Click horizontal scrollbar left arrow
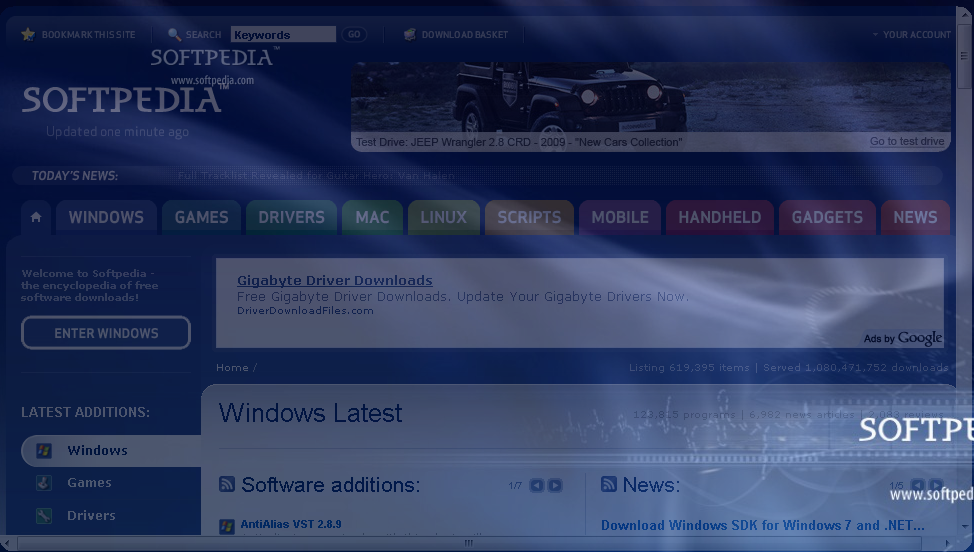The image size is (974, 552). (x=5, y=544)
